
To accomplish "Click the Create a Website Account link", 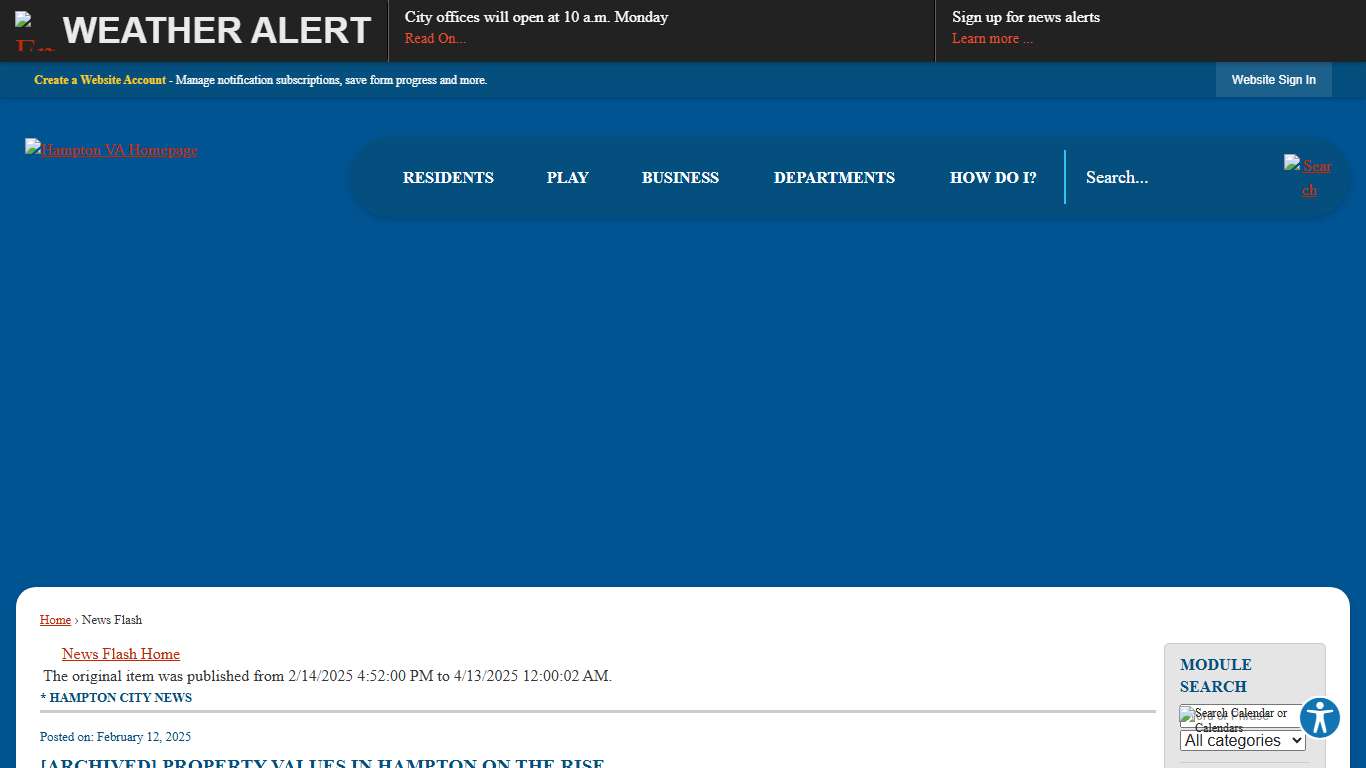I will click(x=100, y=80).
